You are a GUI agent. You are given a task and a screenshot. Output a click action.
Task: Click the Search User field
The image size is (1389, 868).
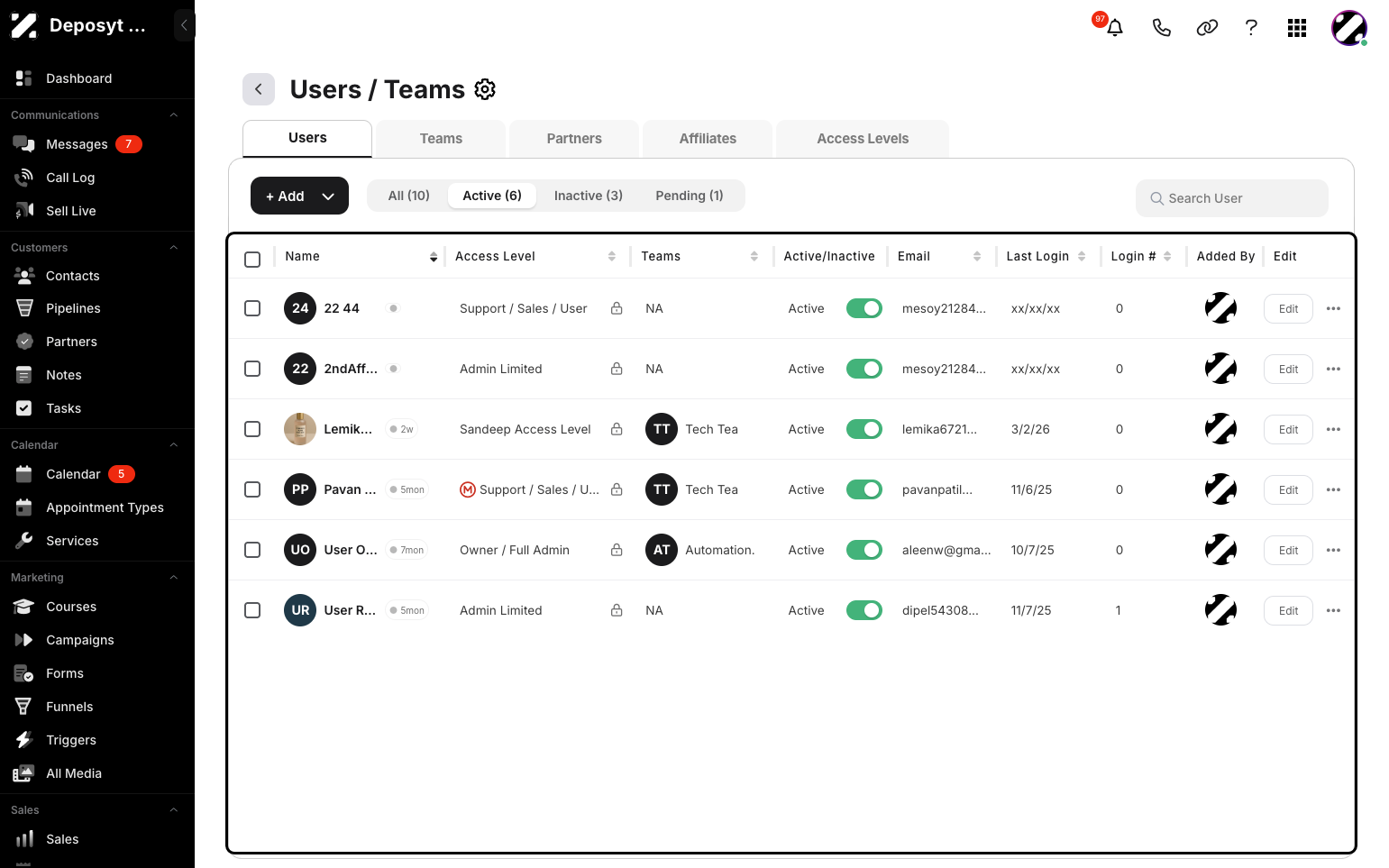click(x=1232, y=198)
